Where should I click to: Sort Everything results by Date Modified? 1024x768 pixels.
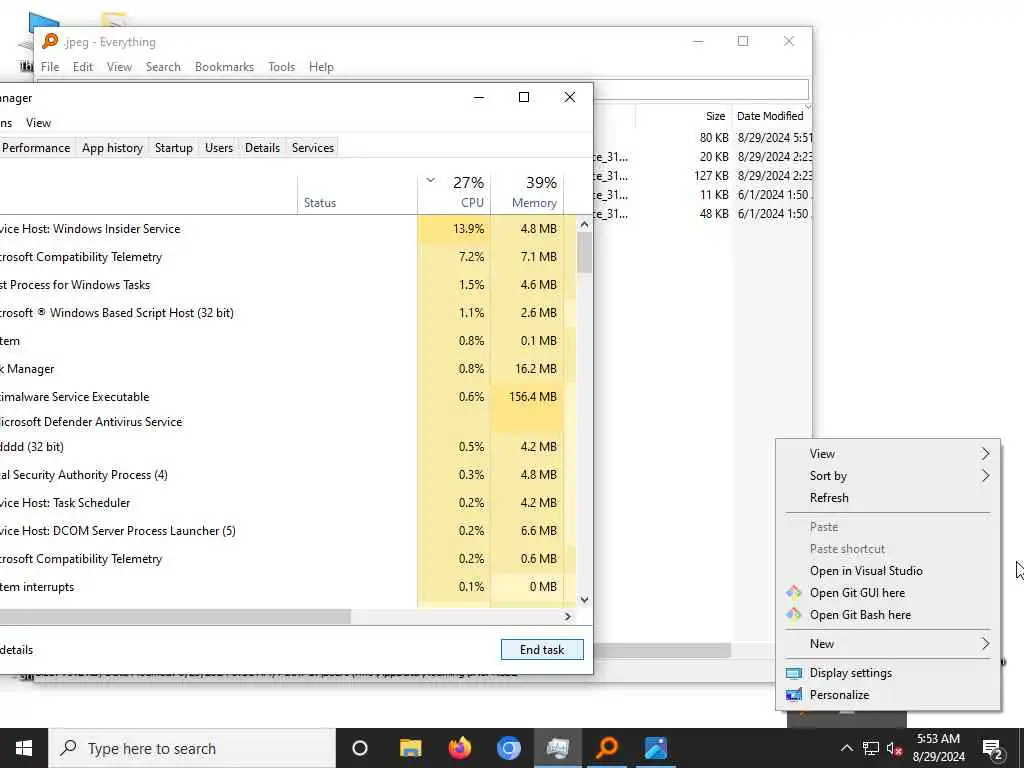tap(771, 116)
